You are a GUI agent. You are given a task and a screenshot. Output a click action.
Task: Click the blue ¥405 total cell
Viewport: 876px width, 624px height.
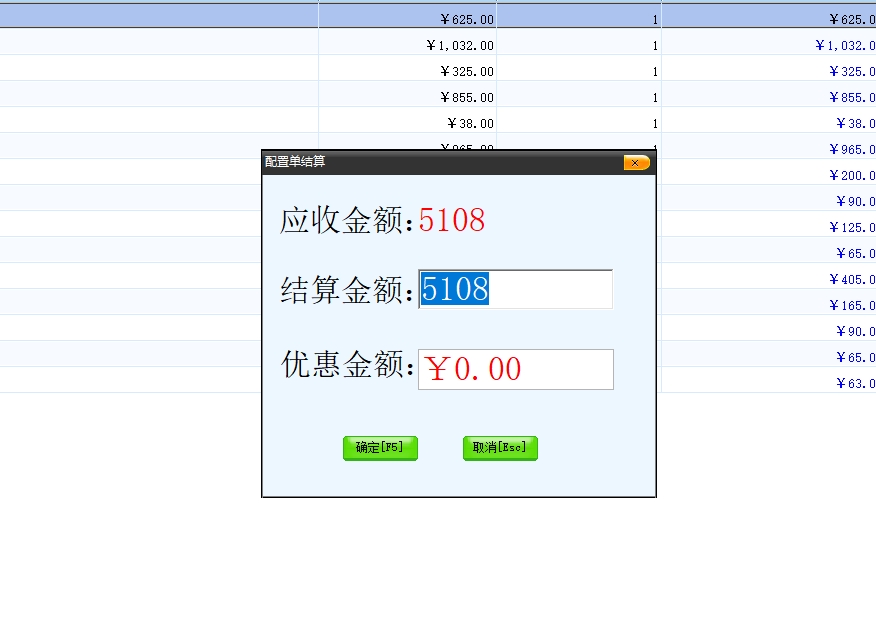pos(852,279)
